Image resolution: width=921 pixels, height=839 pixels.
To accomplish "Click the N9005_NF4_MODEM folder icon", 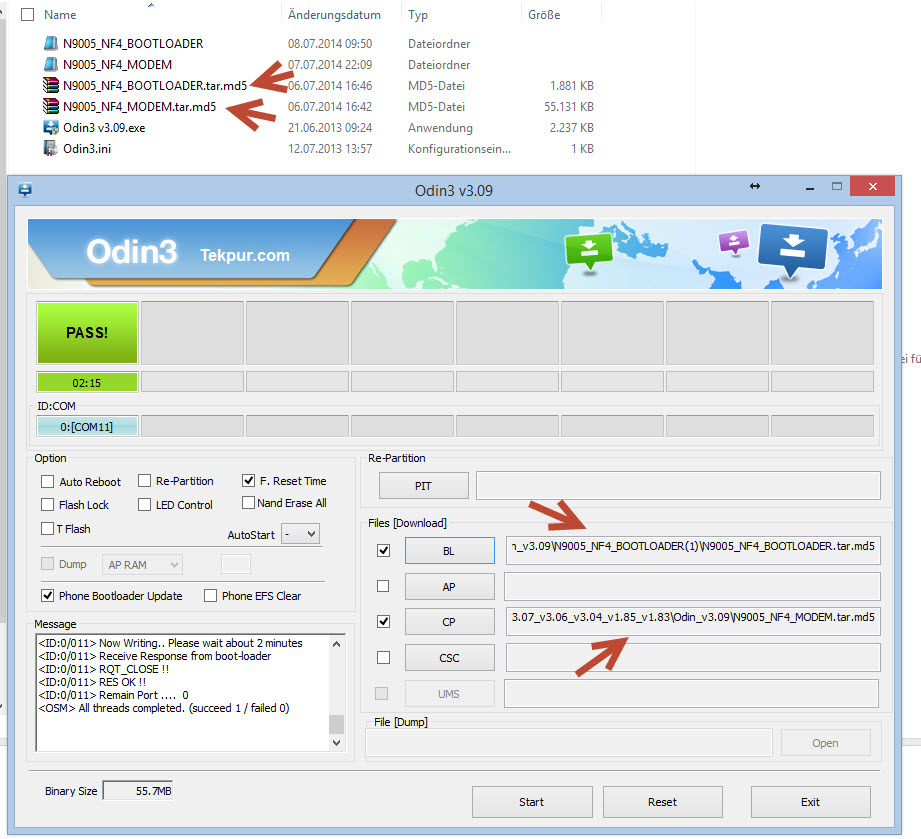I will click(51, 65).
